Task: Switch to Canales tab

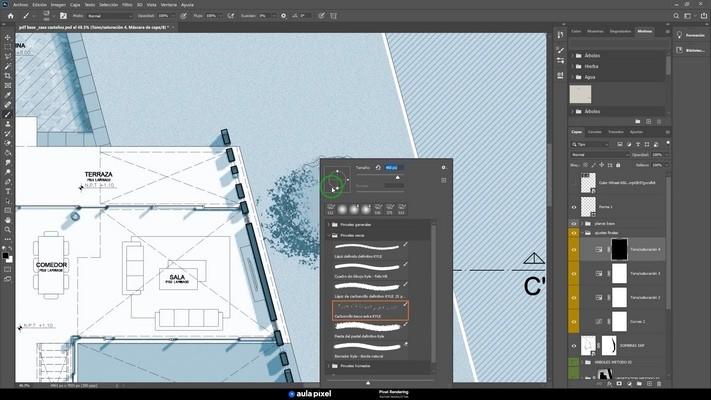Action: [x=594, y=132]
